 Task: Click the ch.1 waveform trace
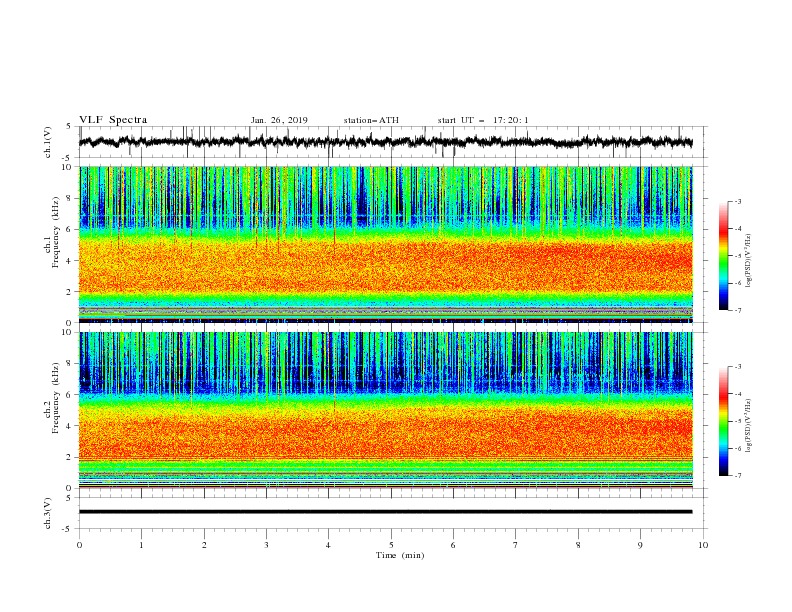[386, 142]
